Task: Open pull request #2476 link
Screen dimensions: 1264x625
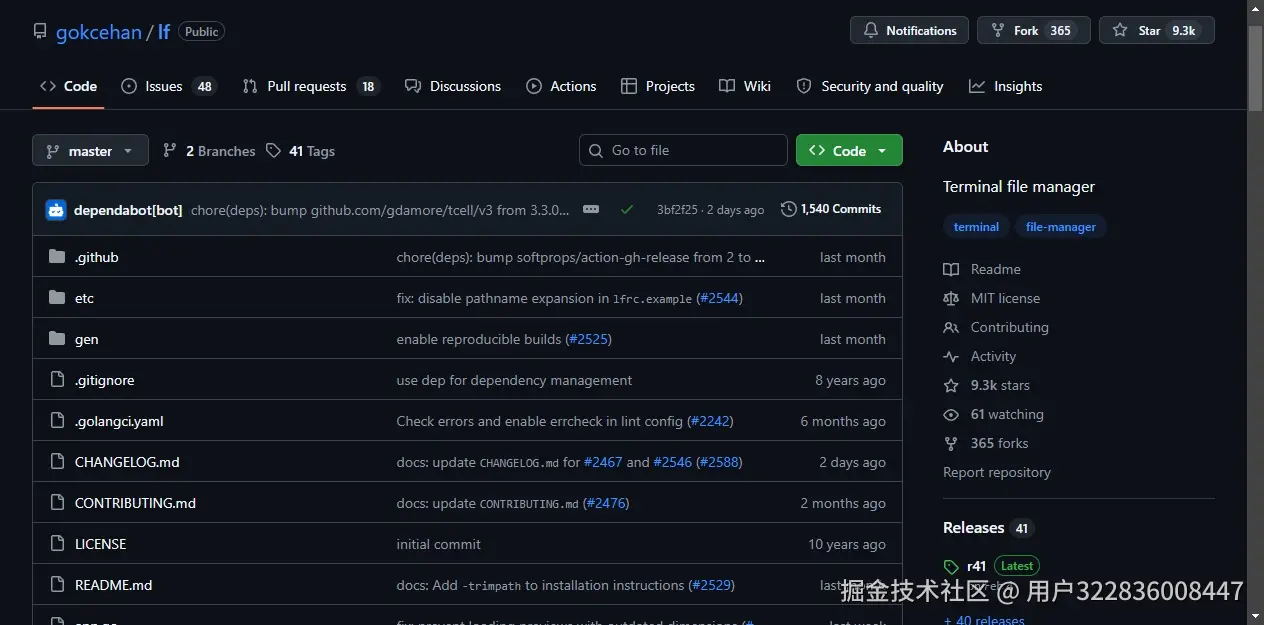Action: 606,503
